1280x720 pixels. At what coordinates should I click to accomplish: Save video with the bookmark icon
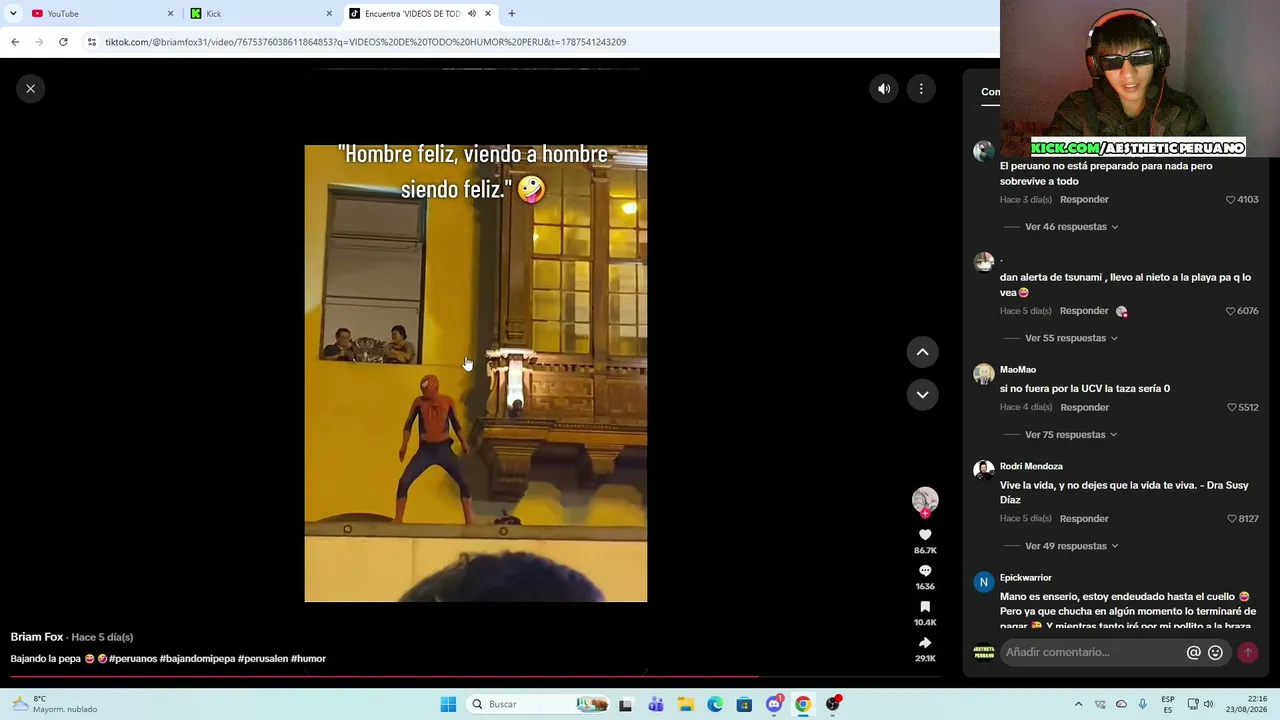point(925,607)
